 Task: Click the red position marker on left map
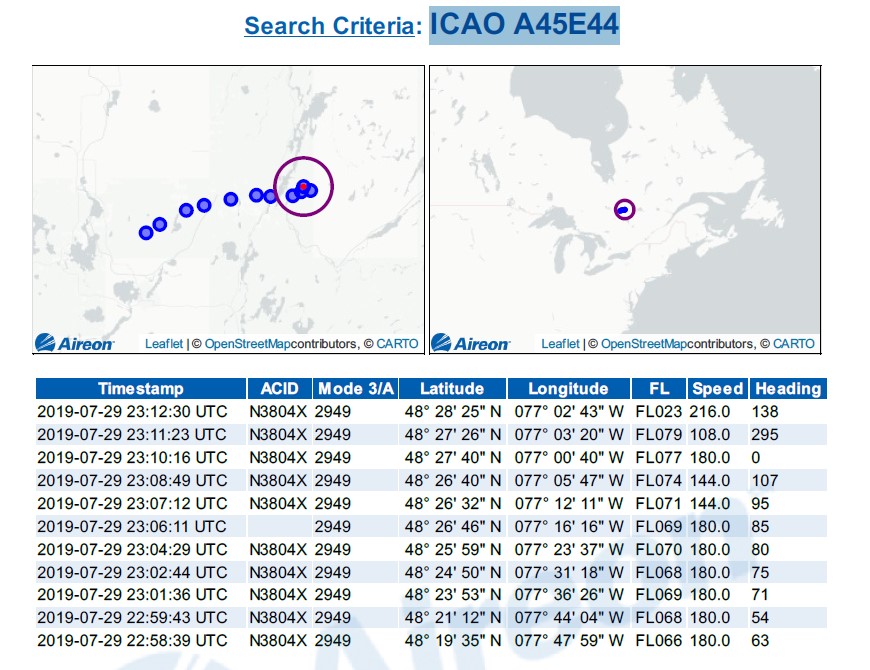(303, 186)
